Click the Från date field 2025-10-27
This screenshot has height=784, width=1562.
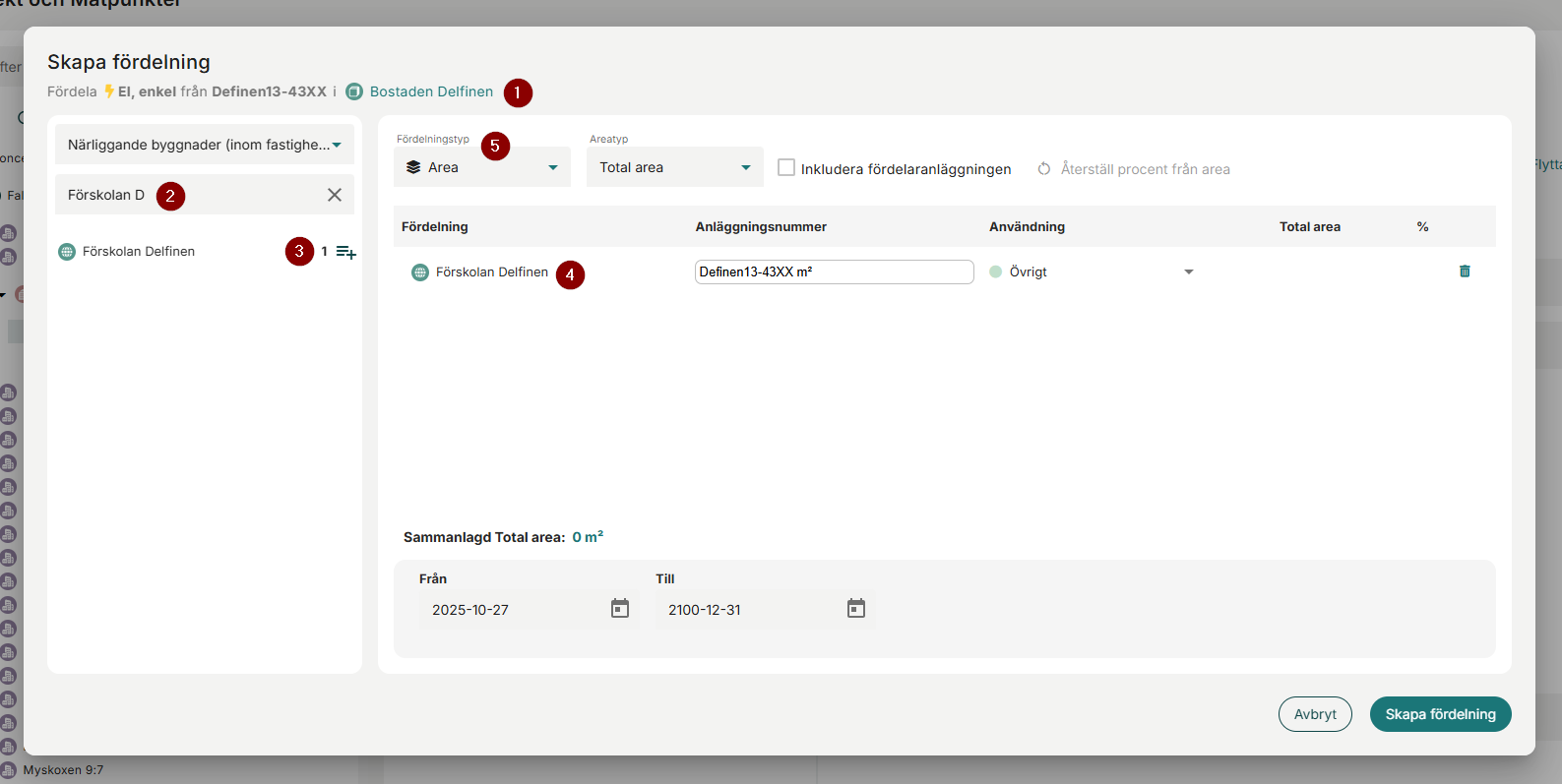point(512,610)
